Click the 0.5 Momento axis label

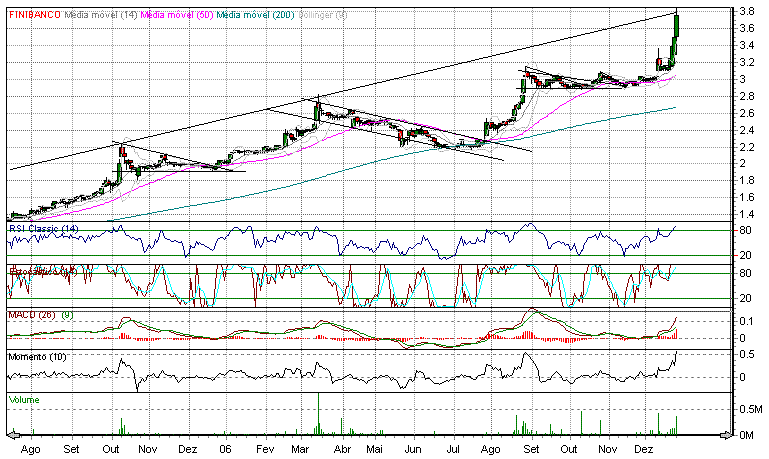746,354
